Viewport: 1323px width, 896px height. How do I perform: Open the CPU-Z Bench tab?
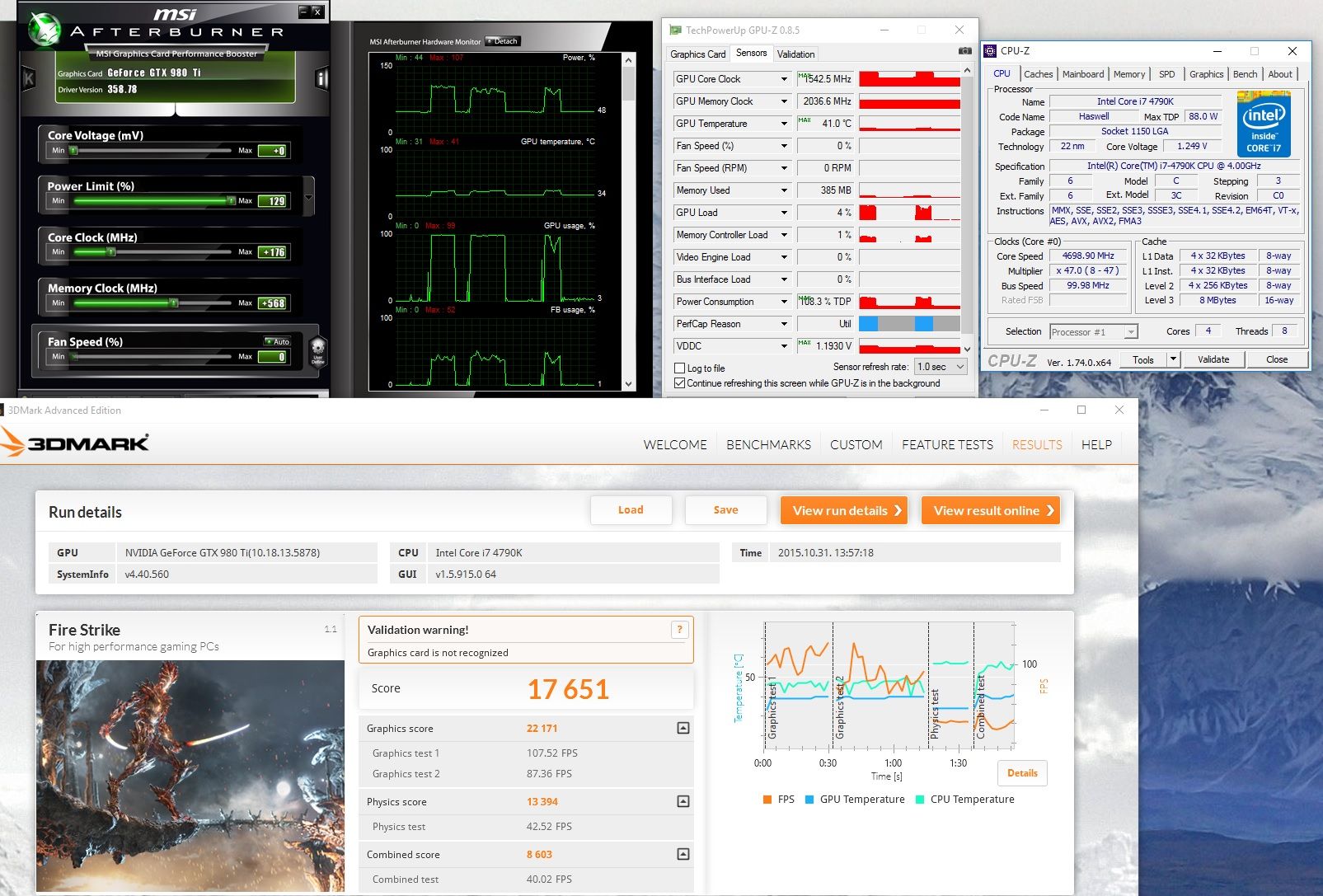point(1245,74)
